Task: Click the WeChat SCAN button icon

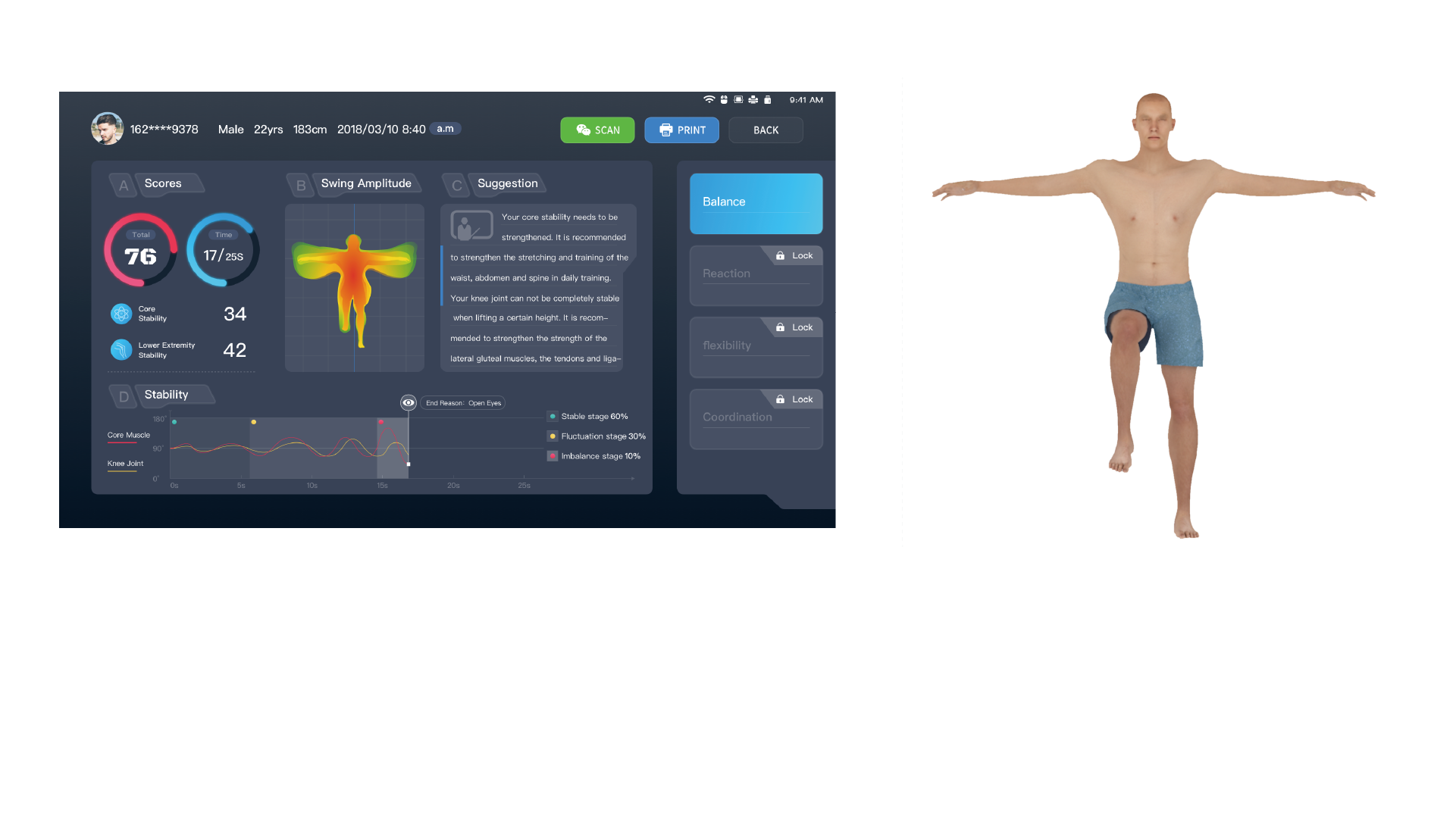Action: [x=582, y=130]
